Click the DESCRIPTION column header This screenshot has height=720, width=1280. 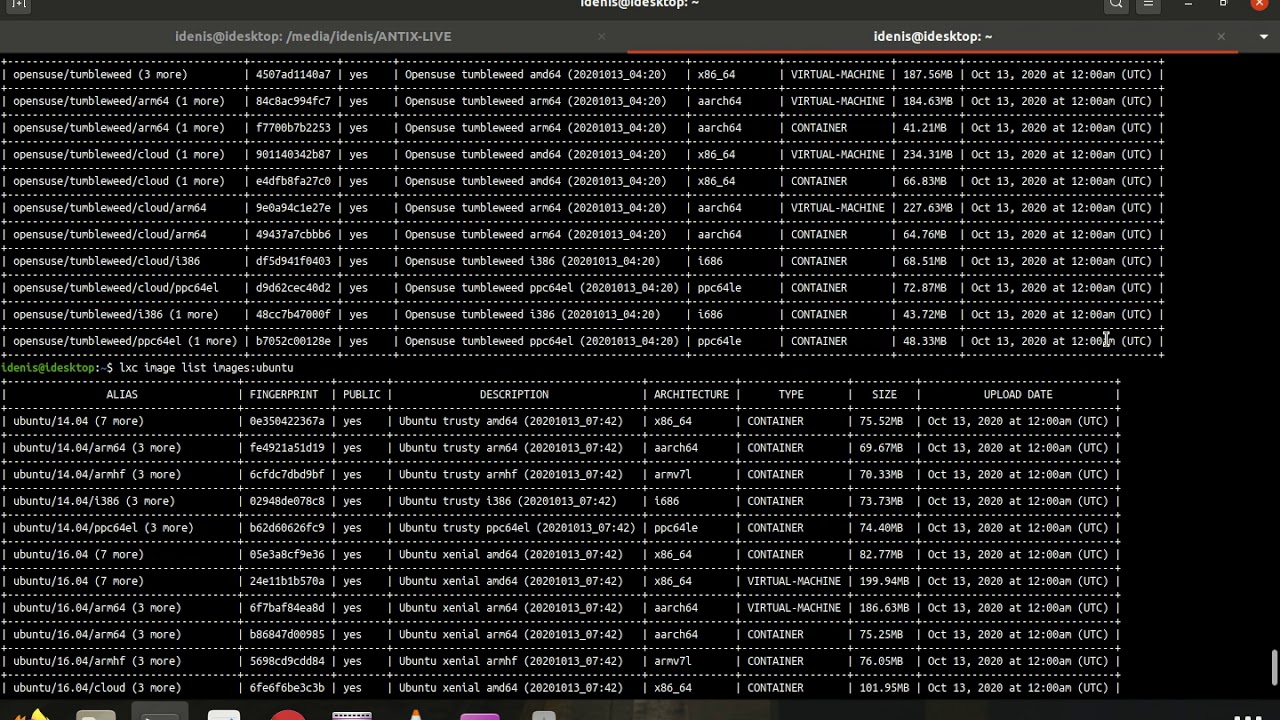[x=514, y=395]
